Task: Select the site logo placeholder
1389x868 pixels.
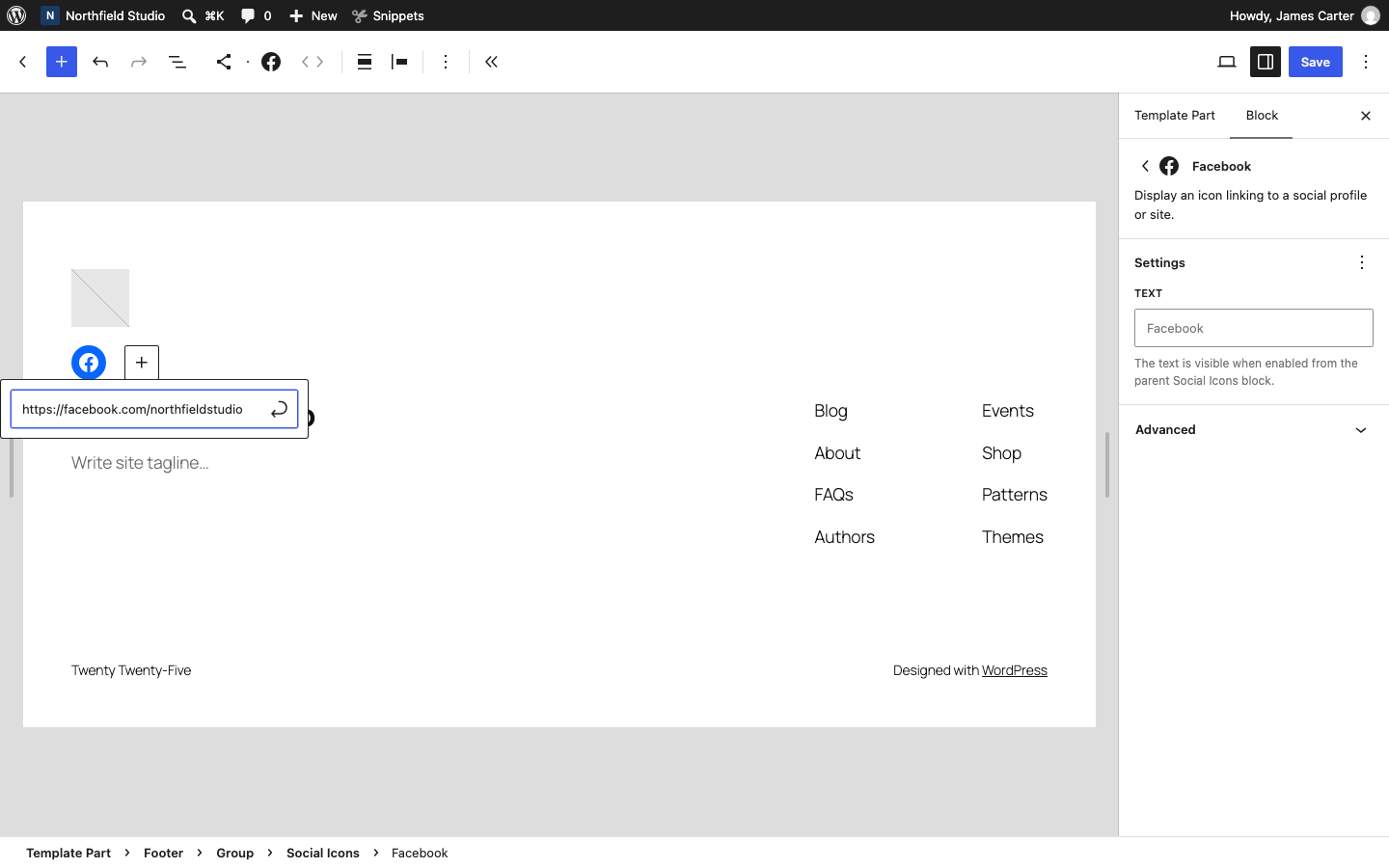Action: pos(100,298)
